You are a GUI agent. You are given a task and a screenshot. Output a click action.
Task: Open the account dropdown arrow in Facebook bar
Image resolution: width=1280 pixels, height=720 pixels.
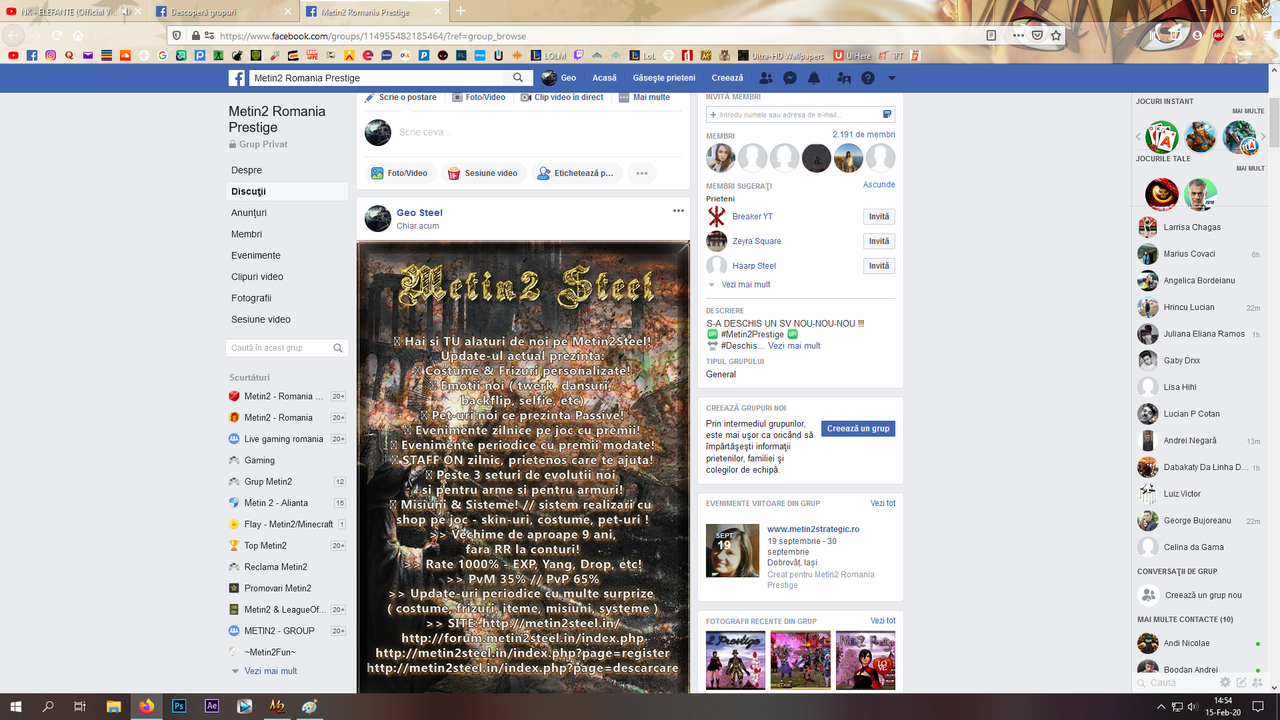pos(892,78)
